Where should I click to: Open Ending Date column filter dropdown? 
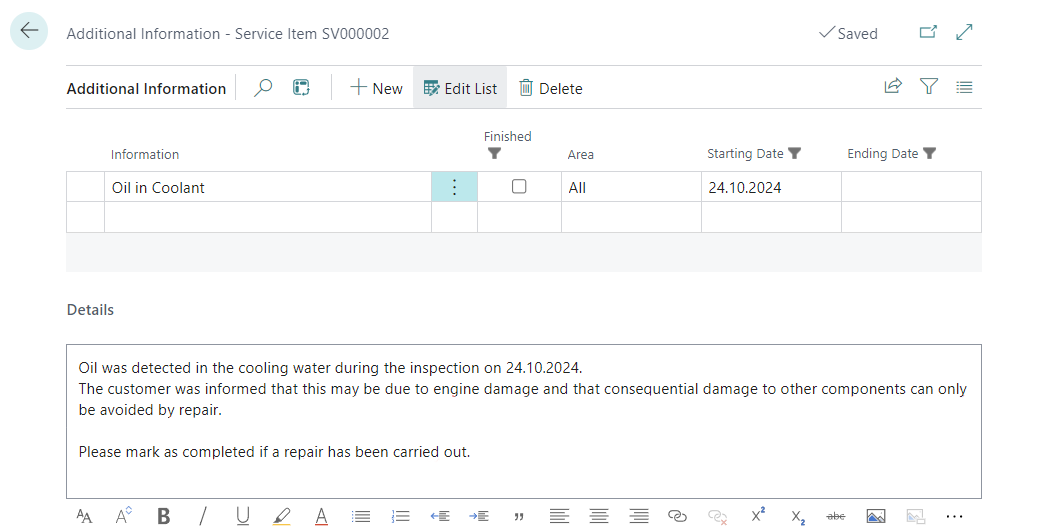tap(929, 154)
